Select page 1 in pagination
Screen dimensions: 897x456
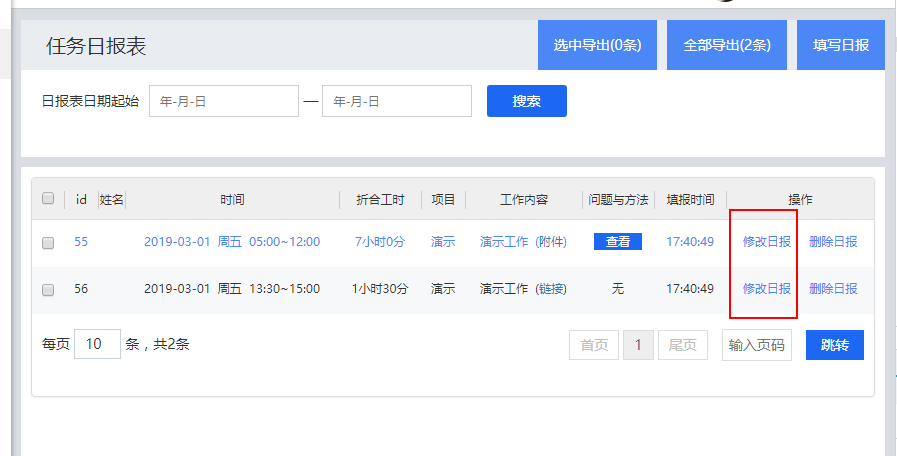click(638, 345)
